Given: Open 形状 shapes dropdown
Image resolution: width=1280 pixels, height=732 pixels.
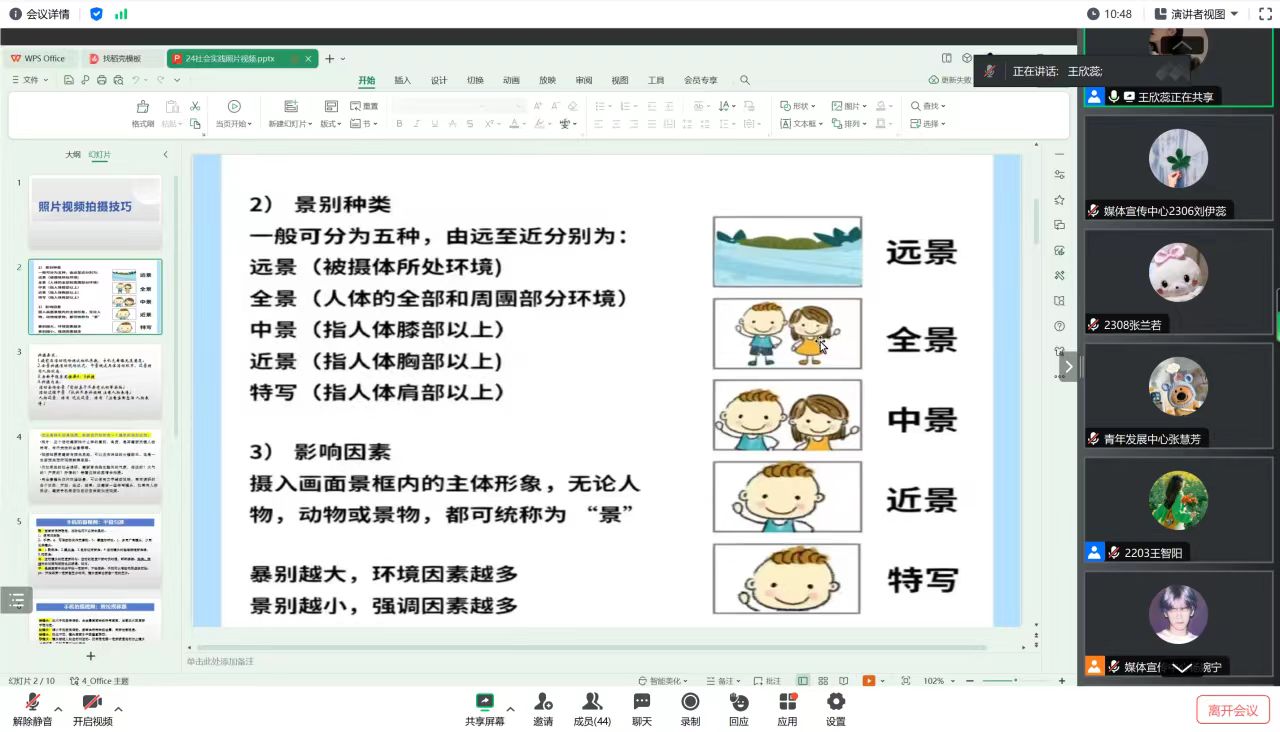Looking at the screenshot, I should [x=798, y=106].
